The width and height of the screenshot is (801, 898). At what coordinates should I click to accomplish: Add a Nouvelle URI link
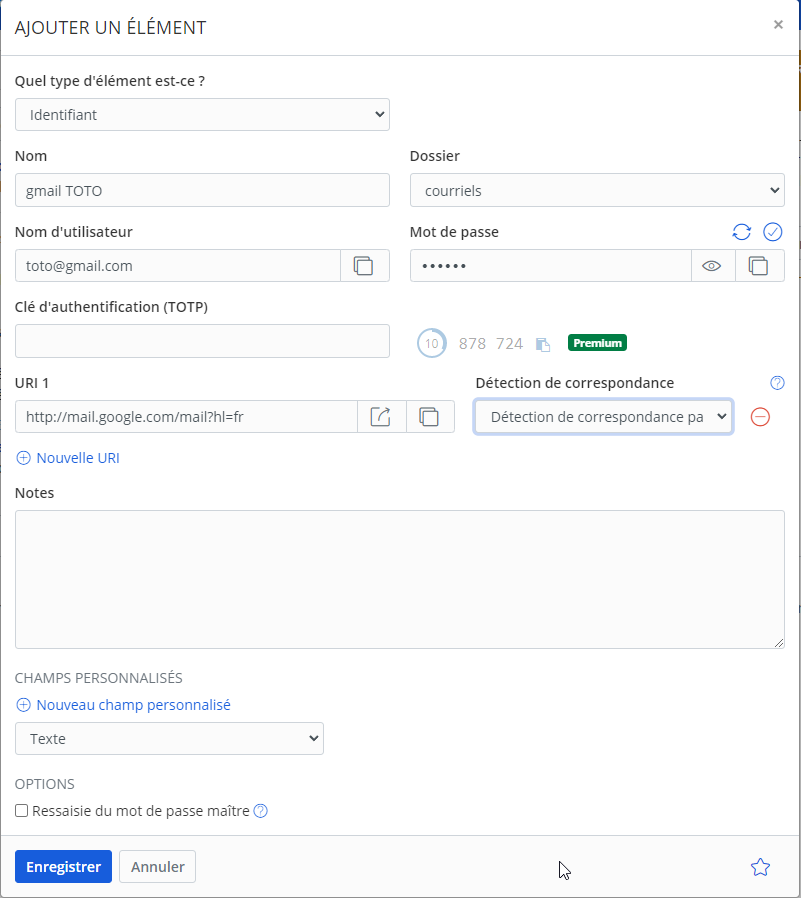coord(68,458)
